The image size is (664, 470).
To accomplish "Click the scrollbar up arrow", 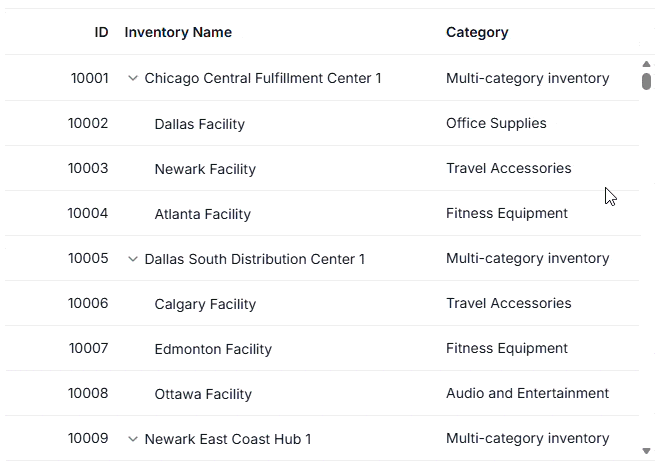I will [646, 64].
